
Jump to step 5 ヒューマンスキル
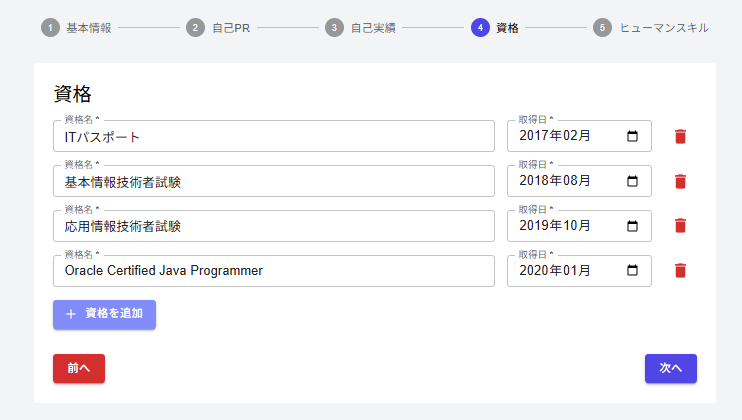651,28
